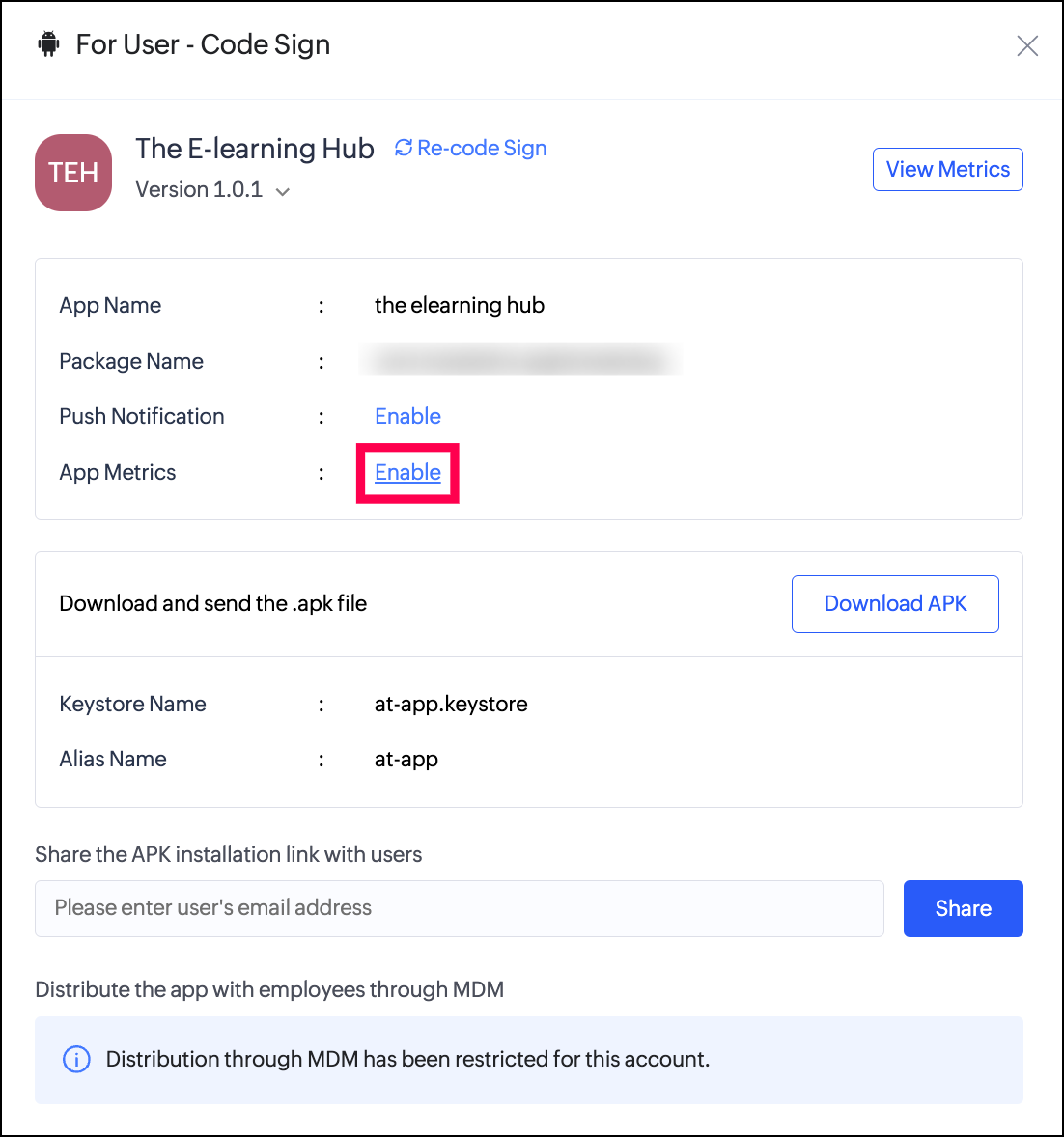Image resolution: width=1064 pixels, height=1137 pixels.
Task: Select the at-app alias name value
Action: (x=406, y=759)
